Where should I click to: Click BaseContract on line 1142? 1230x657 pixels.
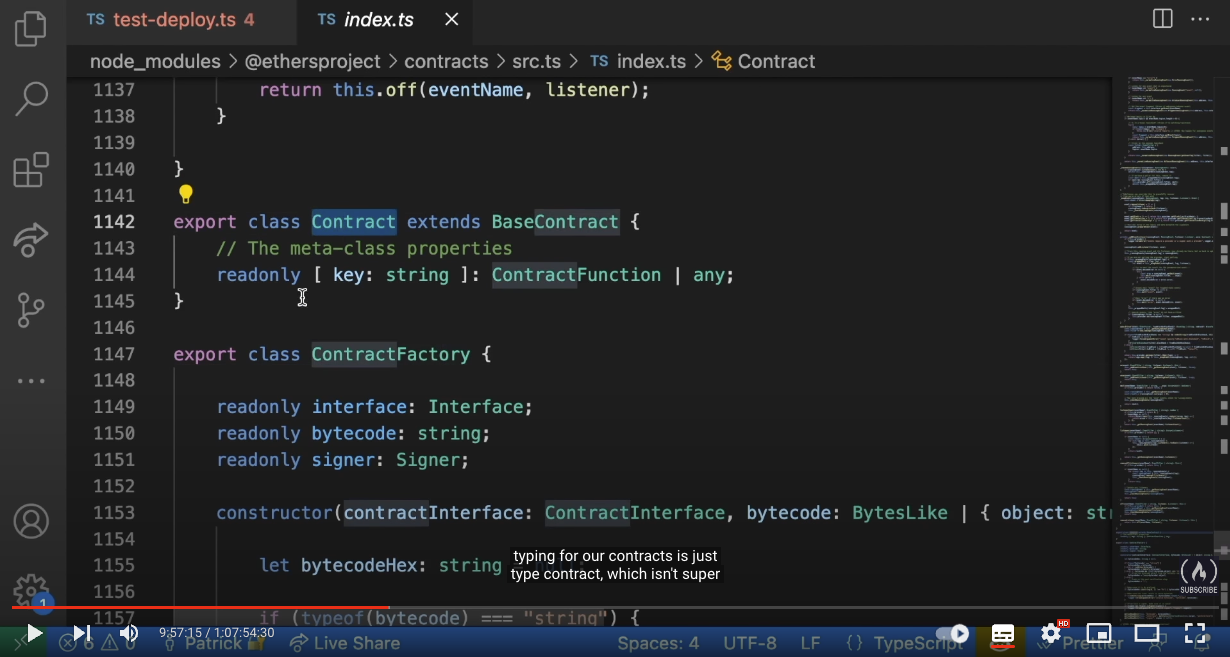(555, 222)
